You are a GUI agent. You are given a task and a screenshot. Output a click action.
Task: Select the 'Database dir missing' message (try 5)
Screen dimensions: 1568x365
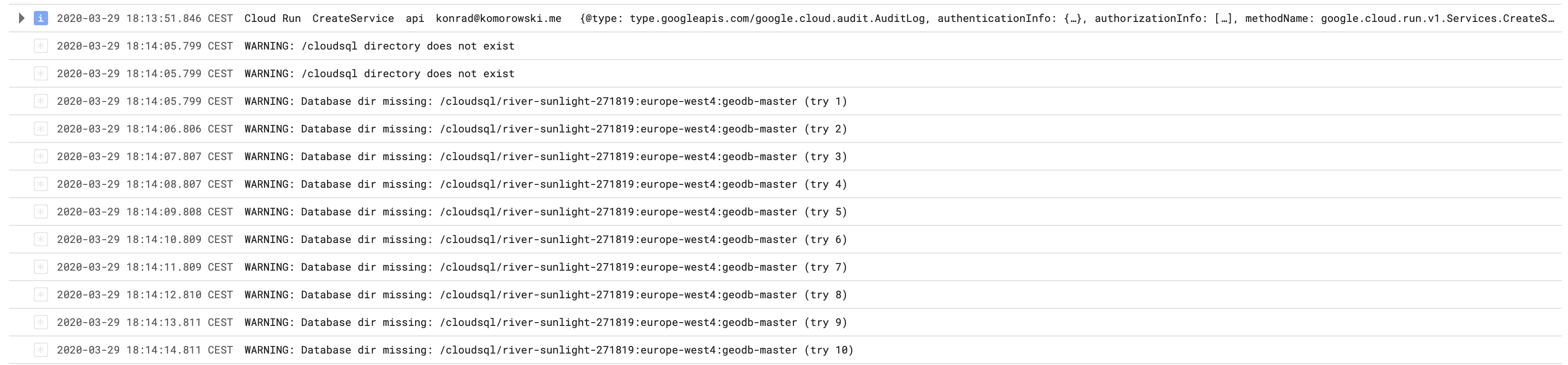coord(546,212)
